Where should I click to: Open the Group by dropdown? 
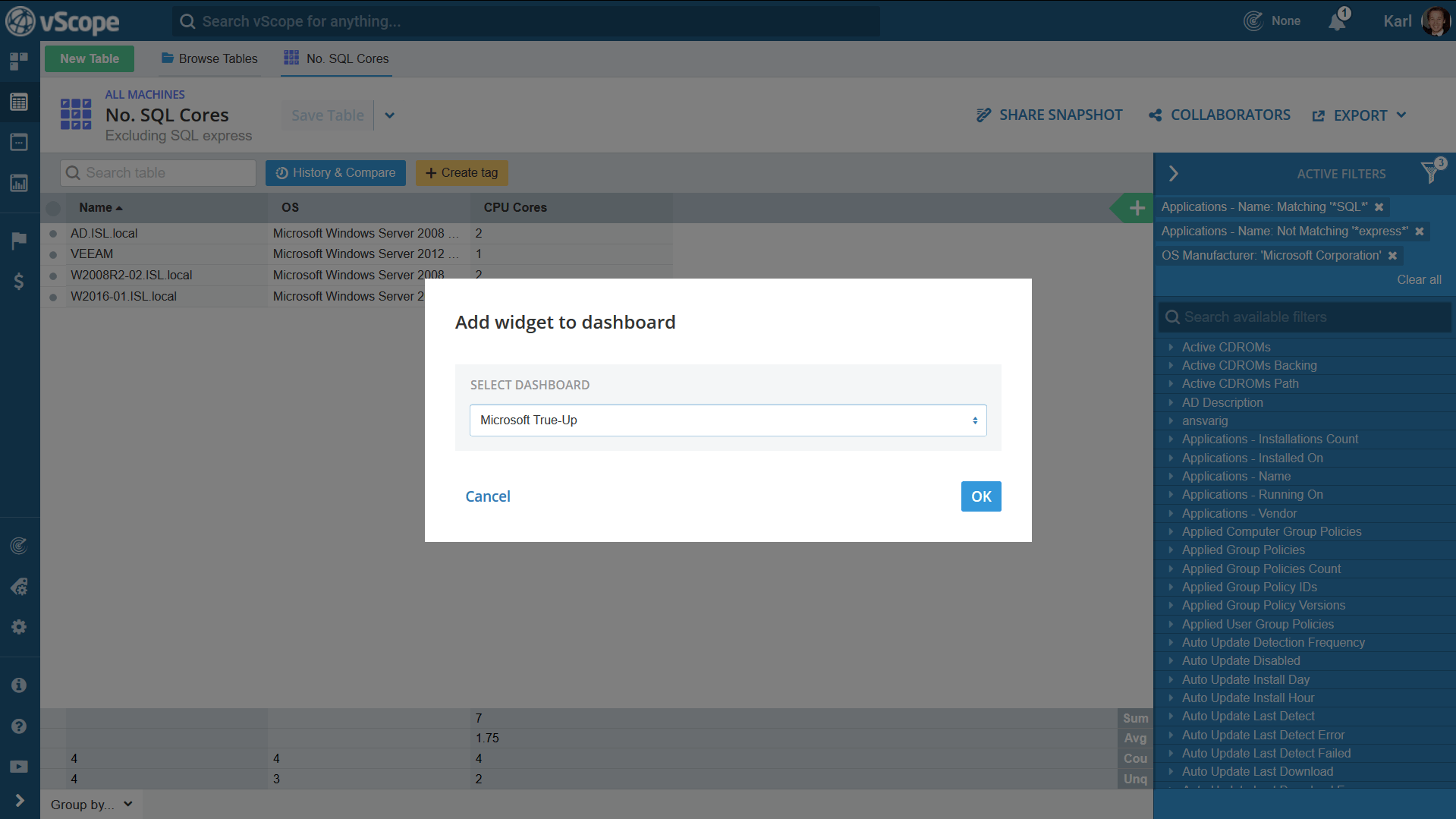[92, 805]
